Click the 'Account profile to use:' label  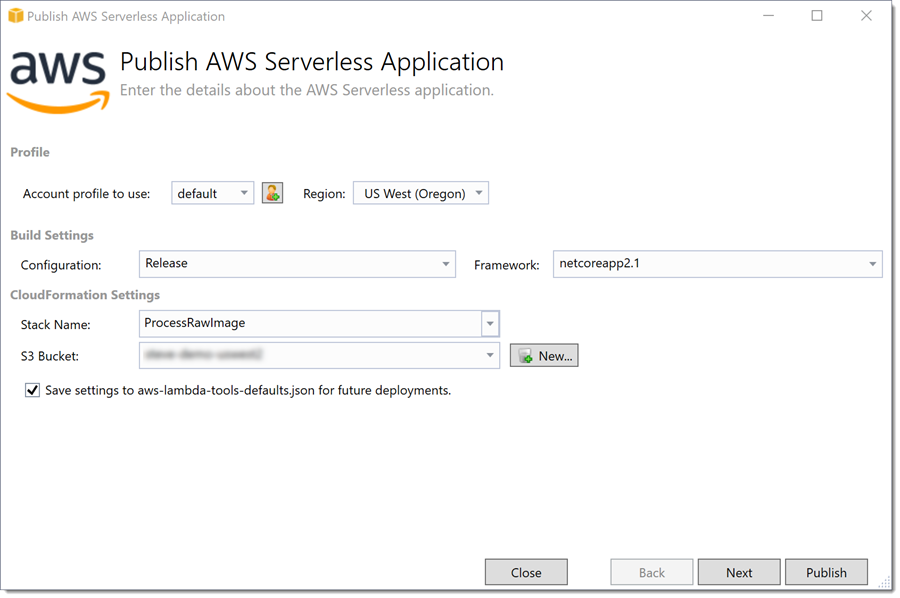(87, 194)
